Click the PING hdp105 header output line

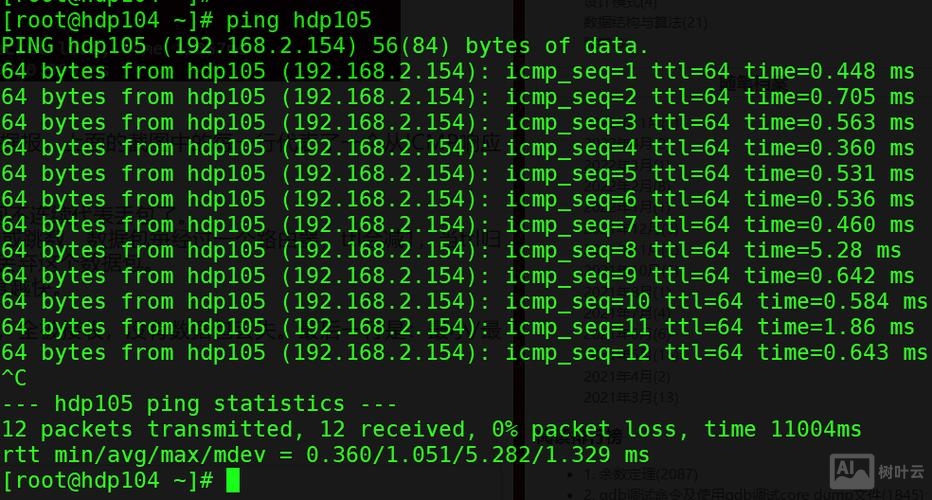325,45
